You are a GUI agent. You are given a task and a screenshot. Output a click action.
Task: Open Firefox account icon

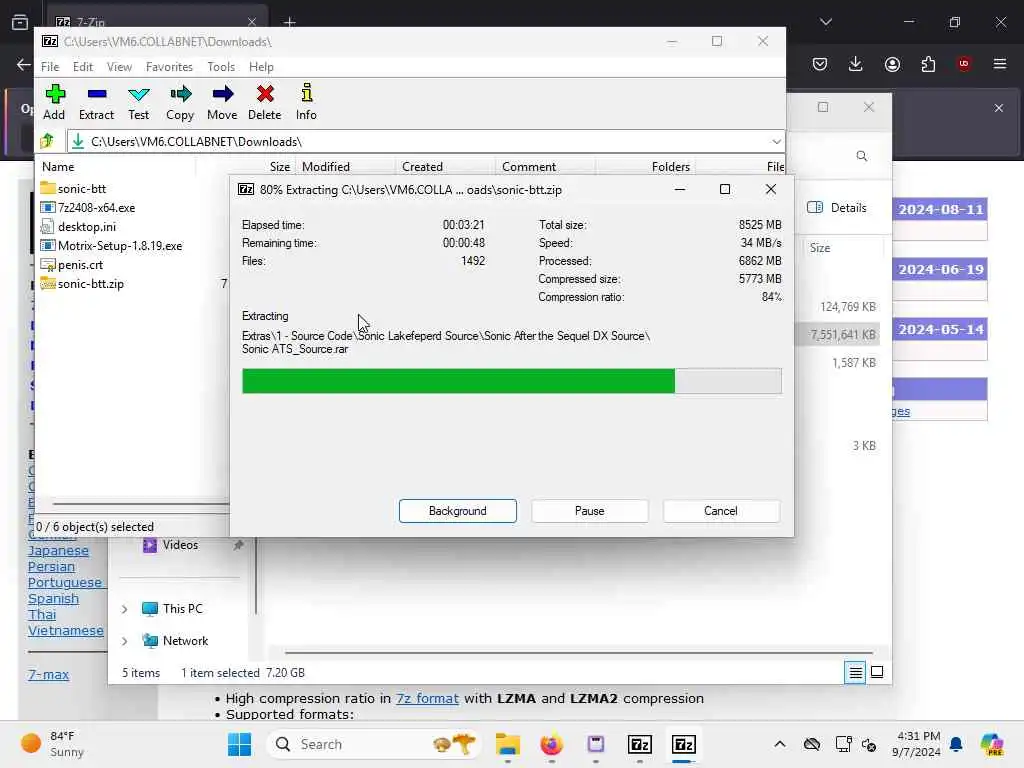[x=892, y=63]
